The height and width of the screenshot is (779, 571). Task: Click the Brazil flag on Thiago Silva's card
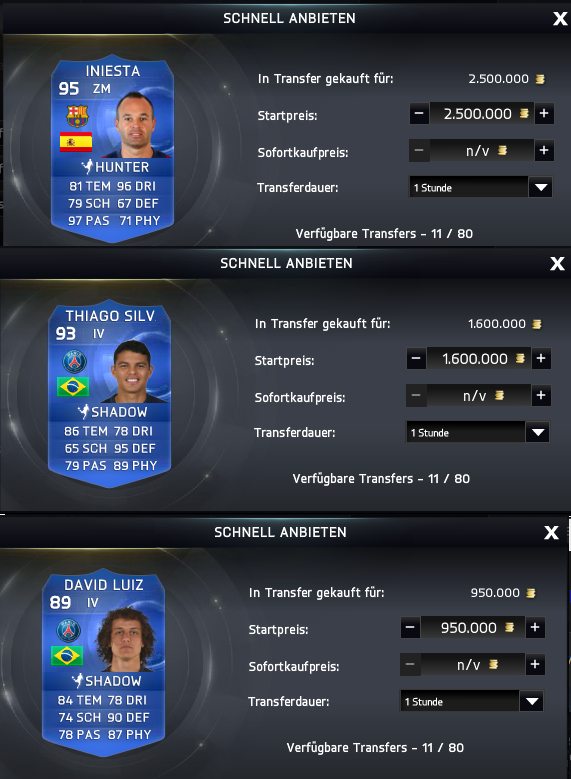click(x=73, y=387)
